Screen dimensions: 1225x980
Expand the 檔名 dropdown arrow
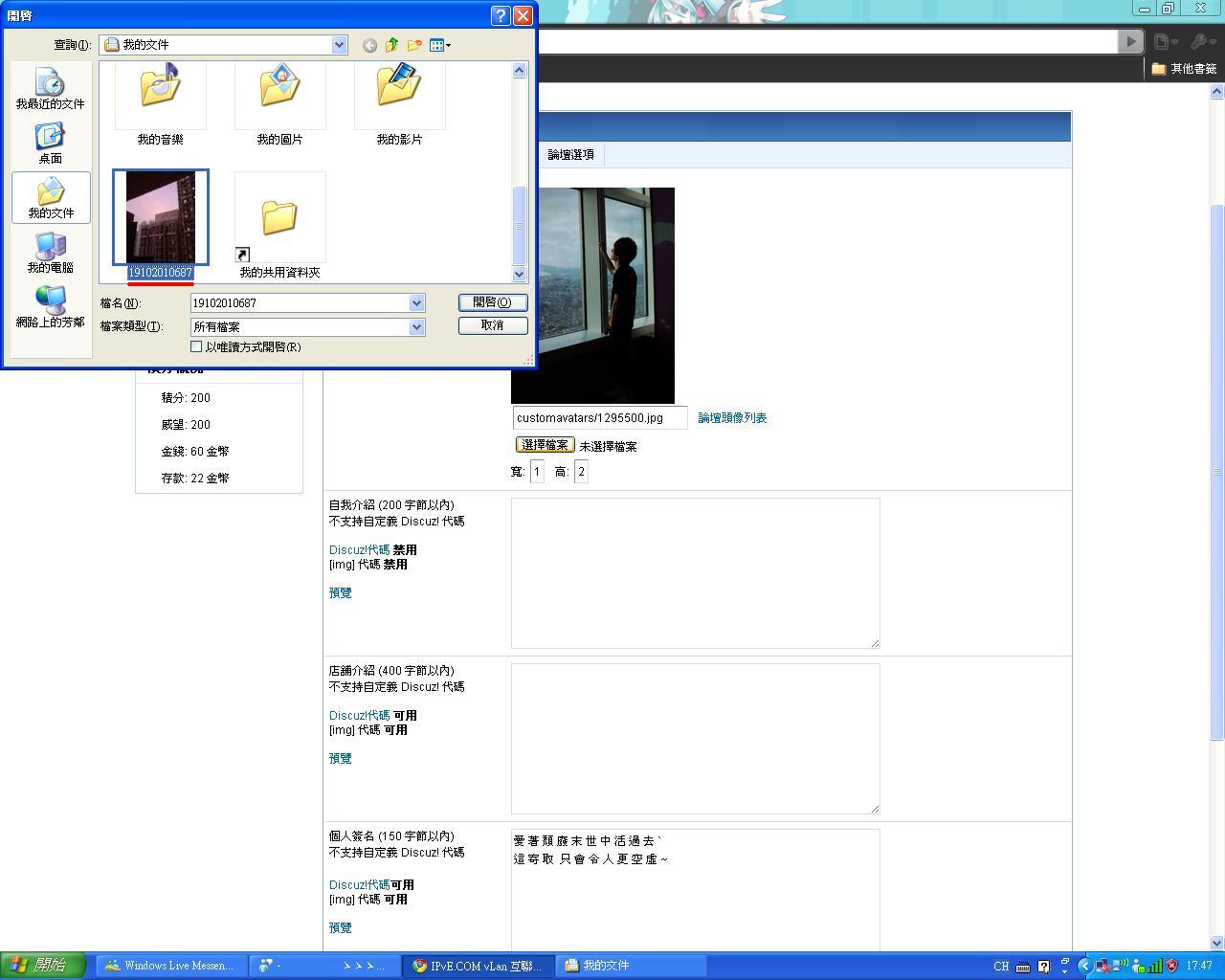(416, 303)
